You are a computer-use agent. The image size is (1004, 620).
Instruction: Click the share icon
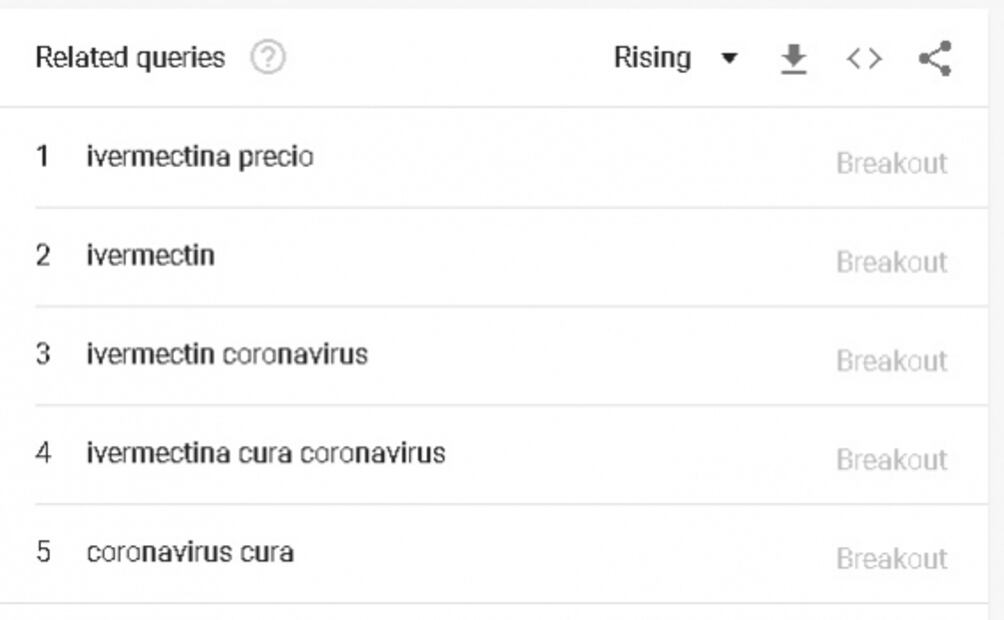click(x=935, y=59)
